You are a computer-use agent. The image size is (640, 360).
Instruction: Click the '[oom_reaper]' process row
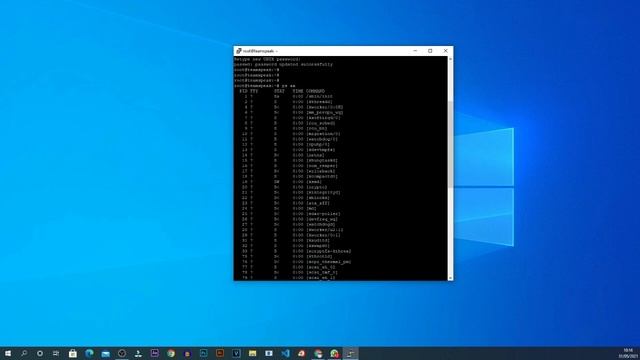pyautogui.click(x=289, y=166)
